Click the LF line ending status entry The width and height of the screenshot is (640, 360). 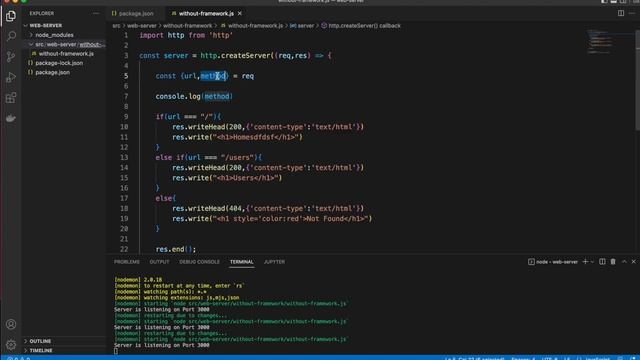point(567,358)
